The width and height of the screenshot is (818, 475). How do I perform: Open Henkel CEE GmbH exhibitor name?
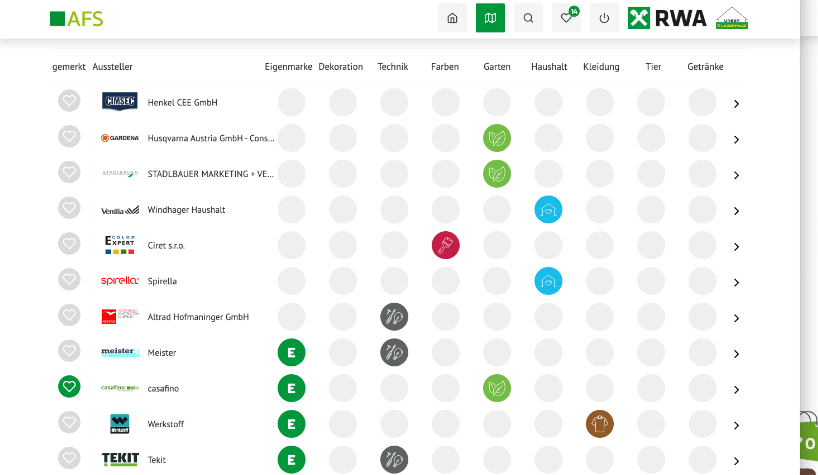(x=183, y=102)
